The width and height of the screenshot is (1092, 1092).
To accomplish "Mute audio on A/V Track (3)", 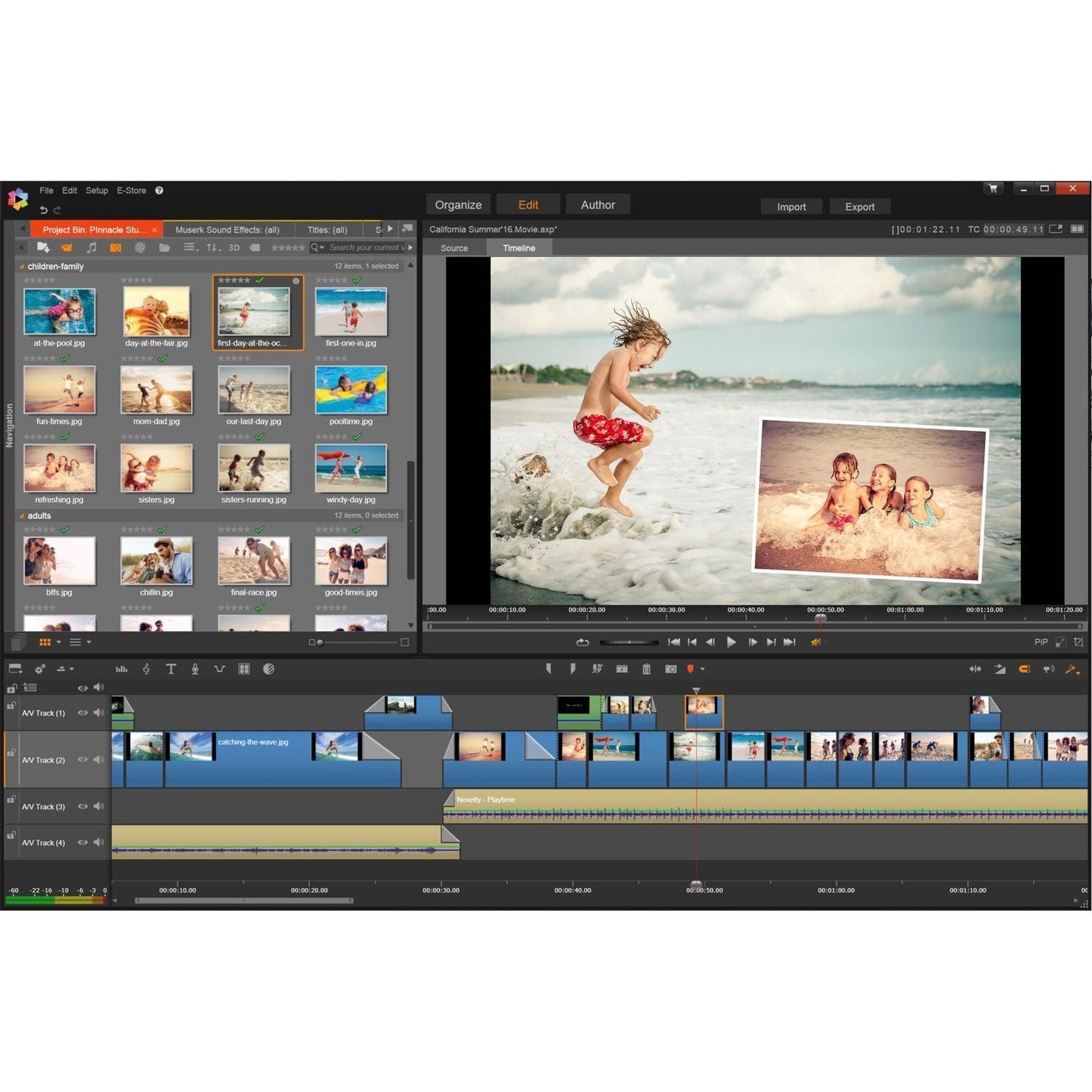I will (x=98, y=806).
